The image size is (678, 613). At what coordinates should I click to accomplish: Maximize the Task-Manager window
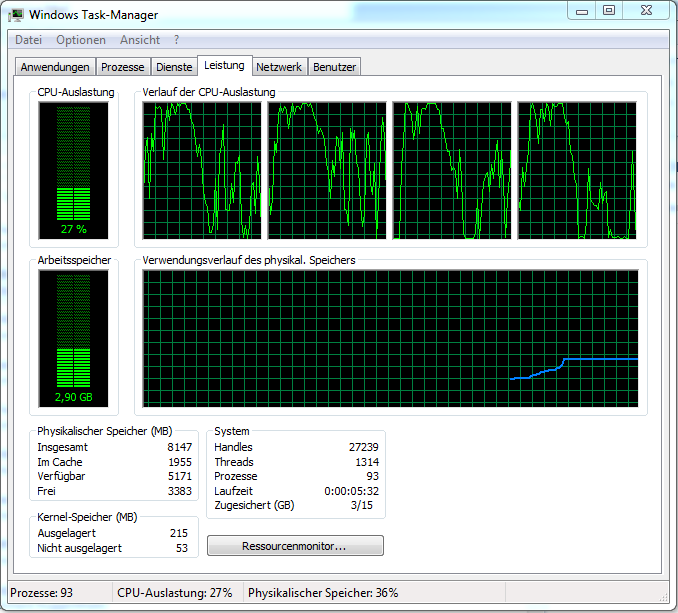click(609, 11)
